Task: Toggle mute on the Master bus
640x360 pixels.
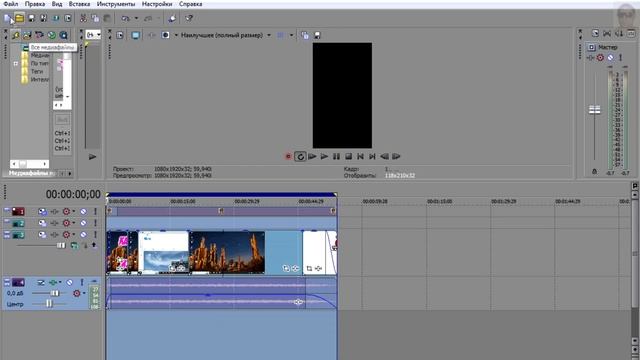Action: tap(610, 58)
